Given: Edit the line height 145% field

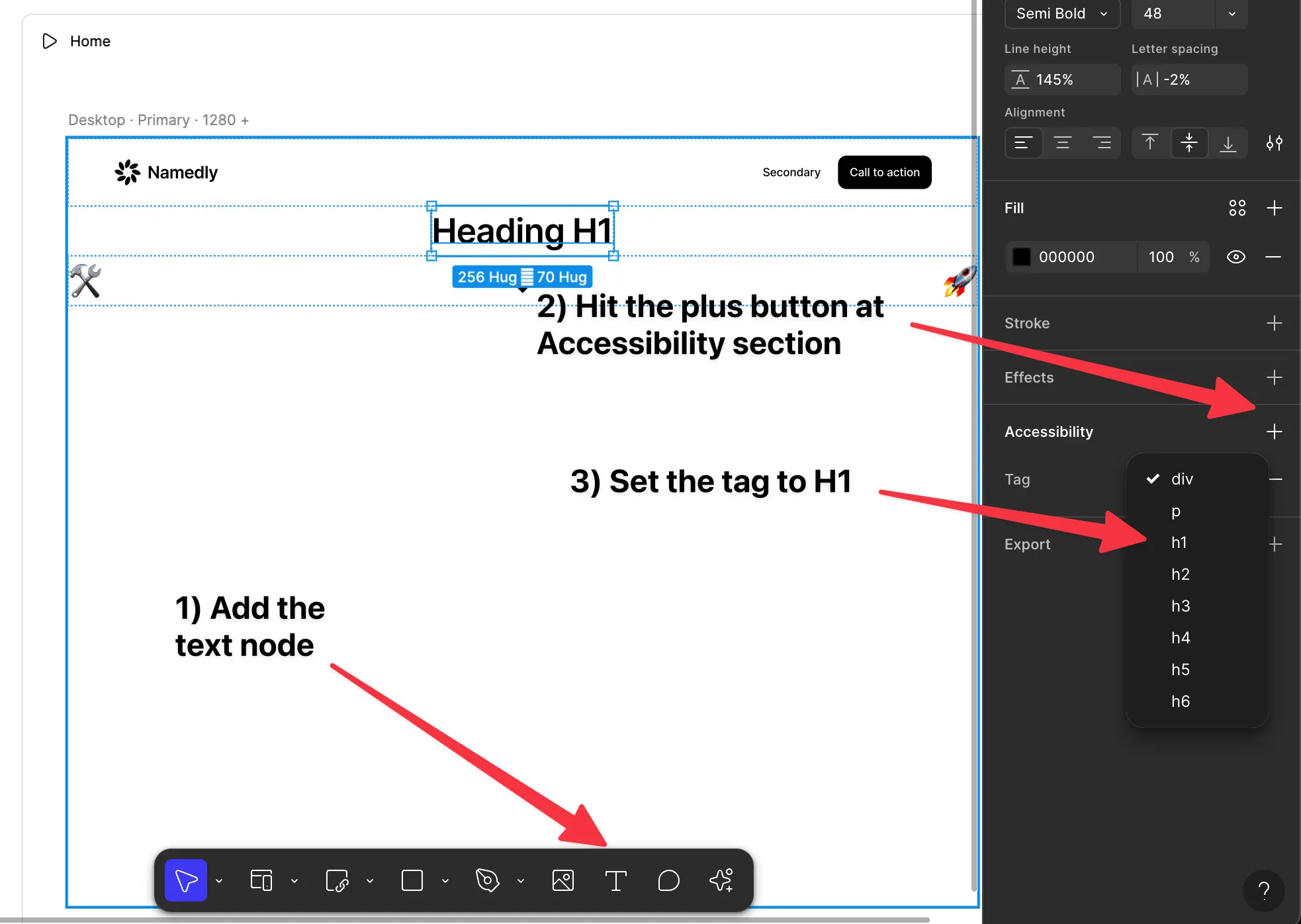Looking at the screenshot, I should click(x=1062, y=79).
